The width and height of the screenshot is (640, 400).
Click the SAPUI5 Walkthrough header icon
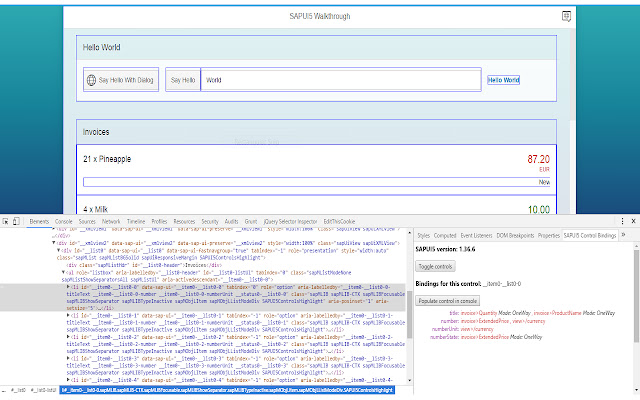click(x=565, y=17)
